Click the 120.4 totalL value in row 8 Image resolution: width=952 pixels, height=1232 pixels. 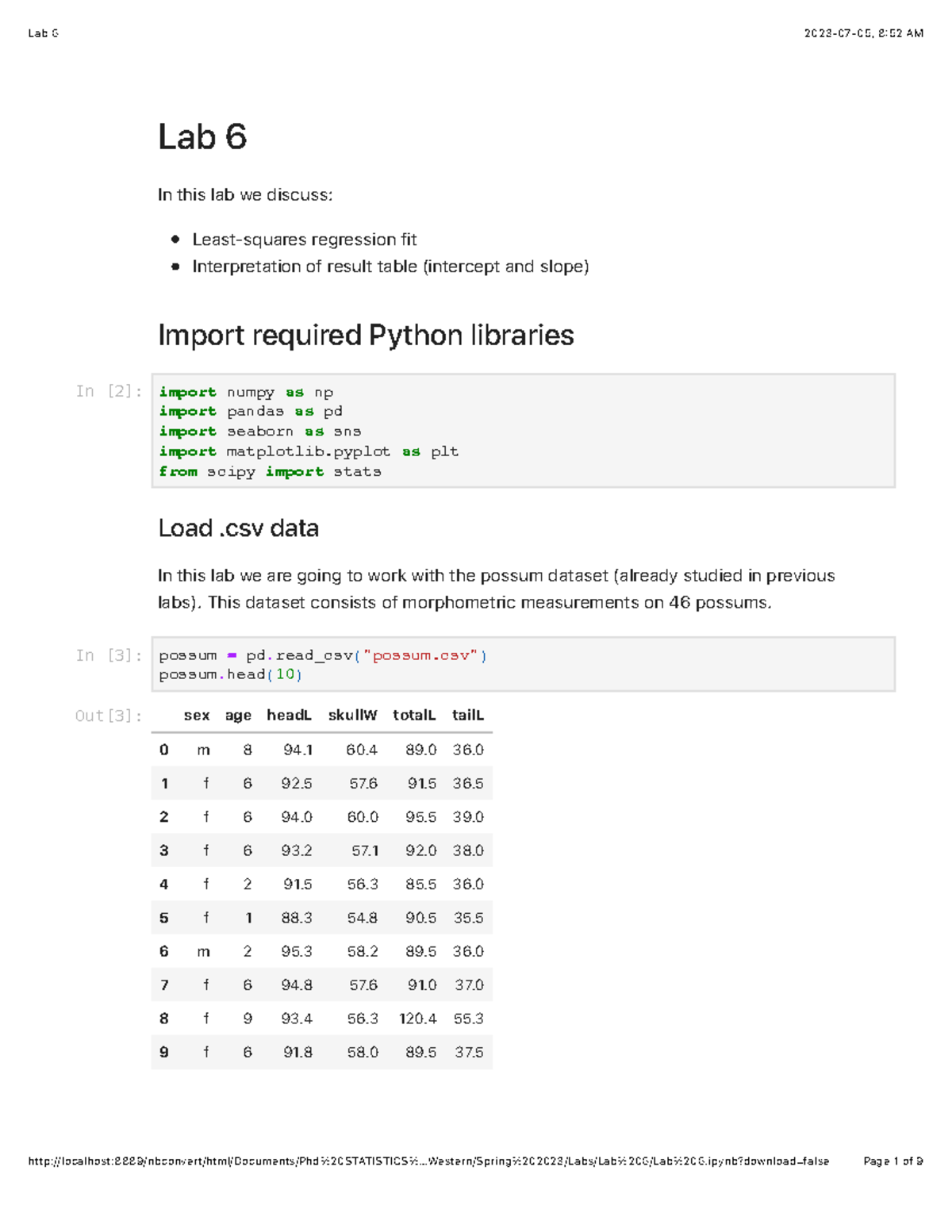[418, 1019]
